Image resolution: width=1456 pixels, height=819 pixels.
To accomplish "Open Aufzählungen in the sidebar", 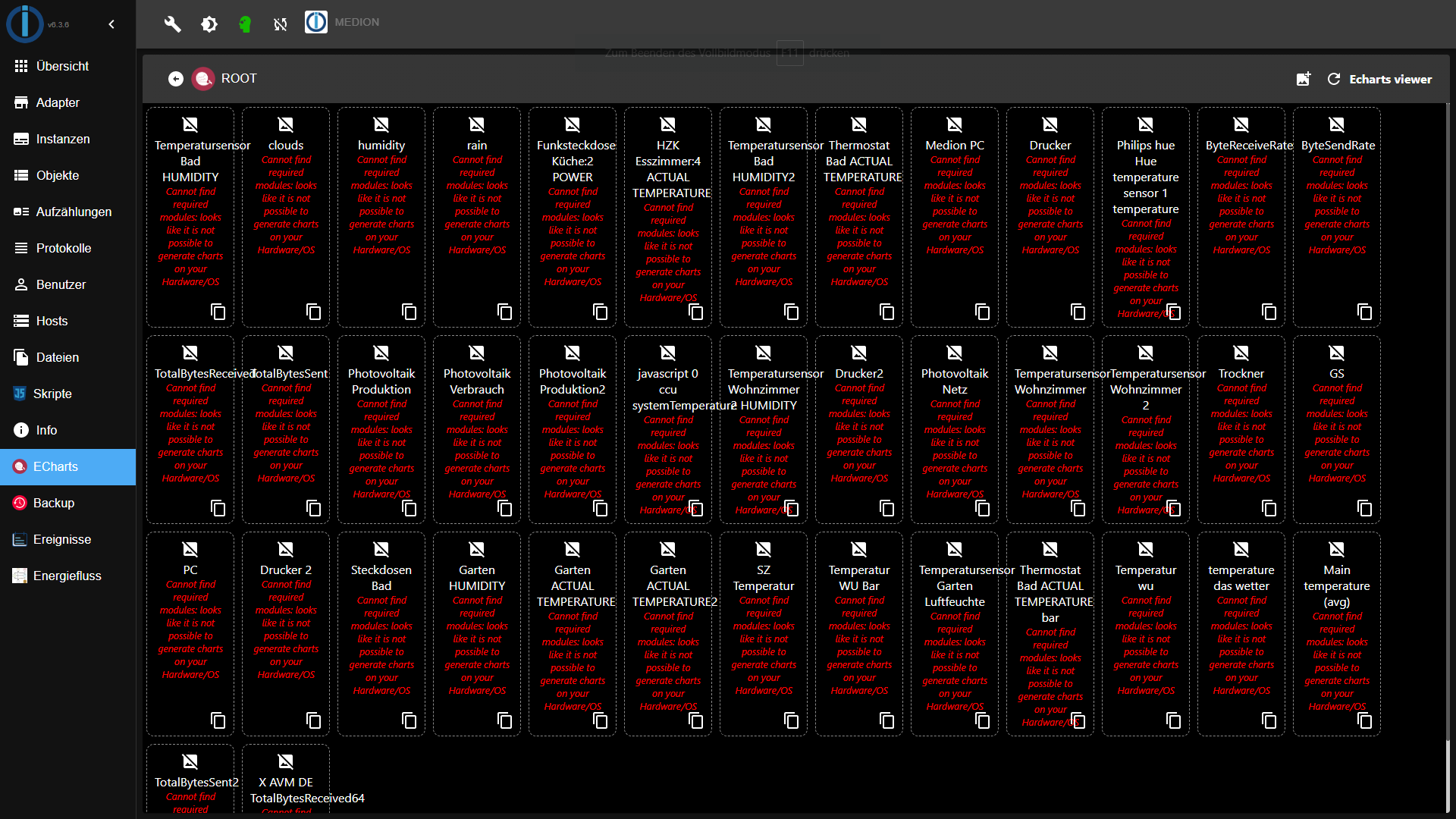I will point(68,212).
